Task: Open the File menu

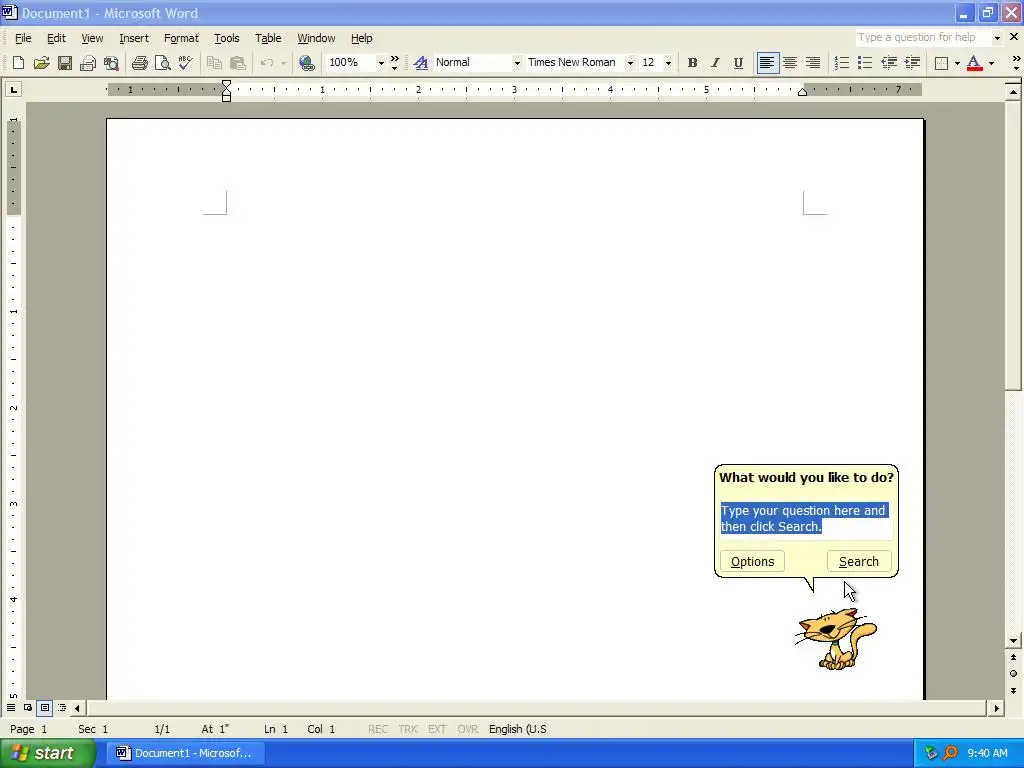Action: (23, 38)
